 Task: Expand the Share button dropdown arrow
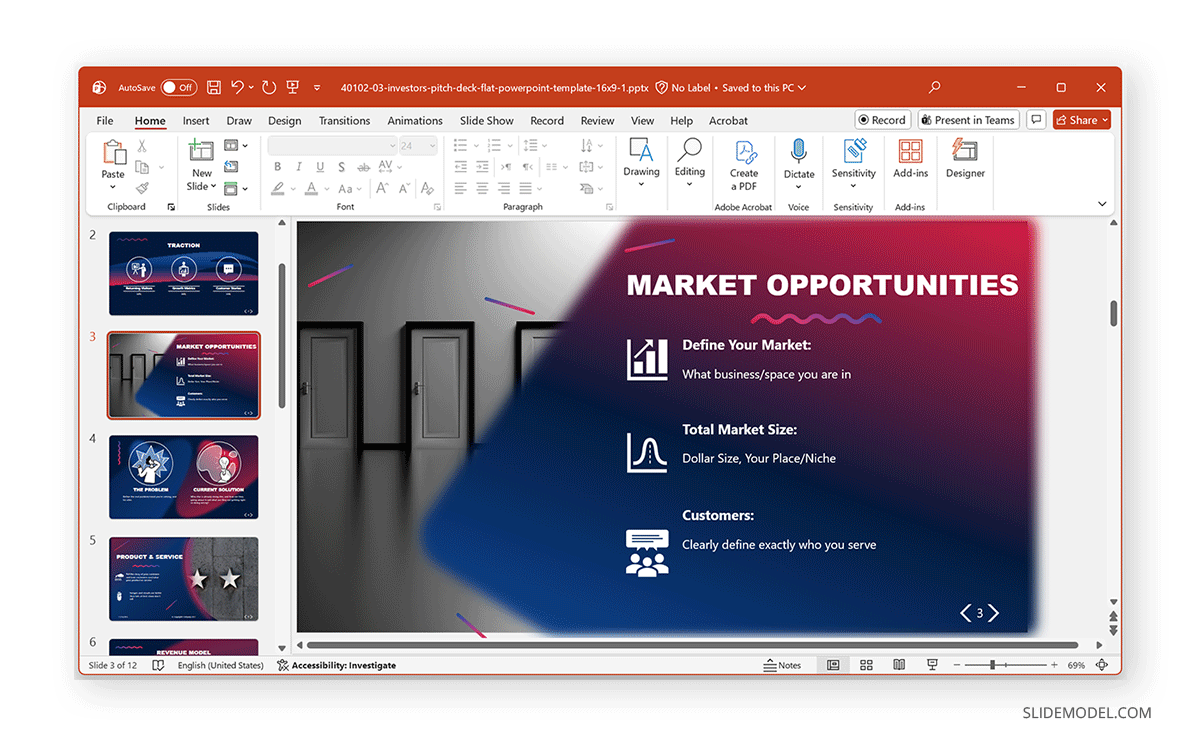[1105, 120]
